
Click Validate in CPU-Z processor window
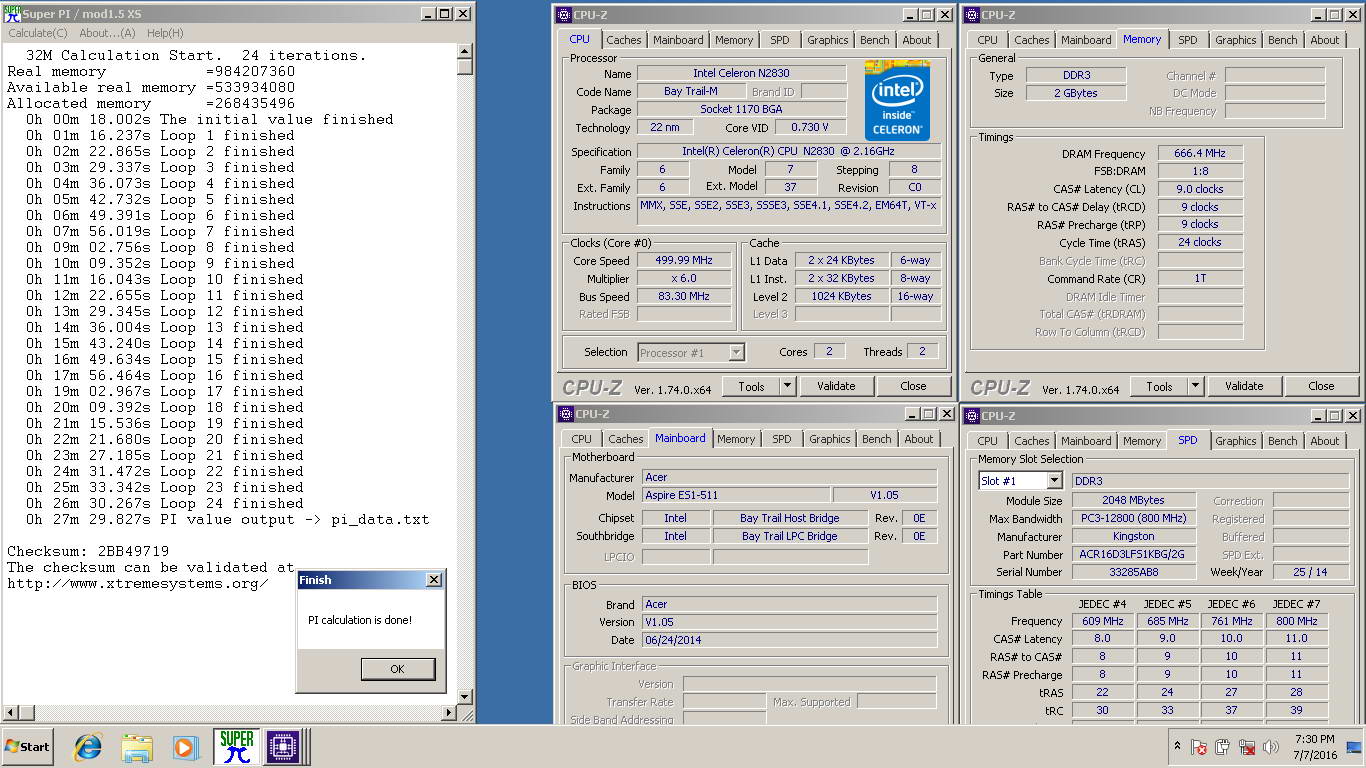836,386
